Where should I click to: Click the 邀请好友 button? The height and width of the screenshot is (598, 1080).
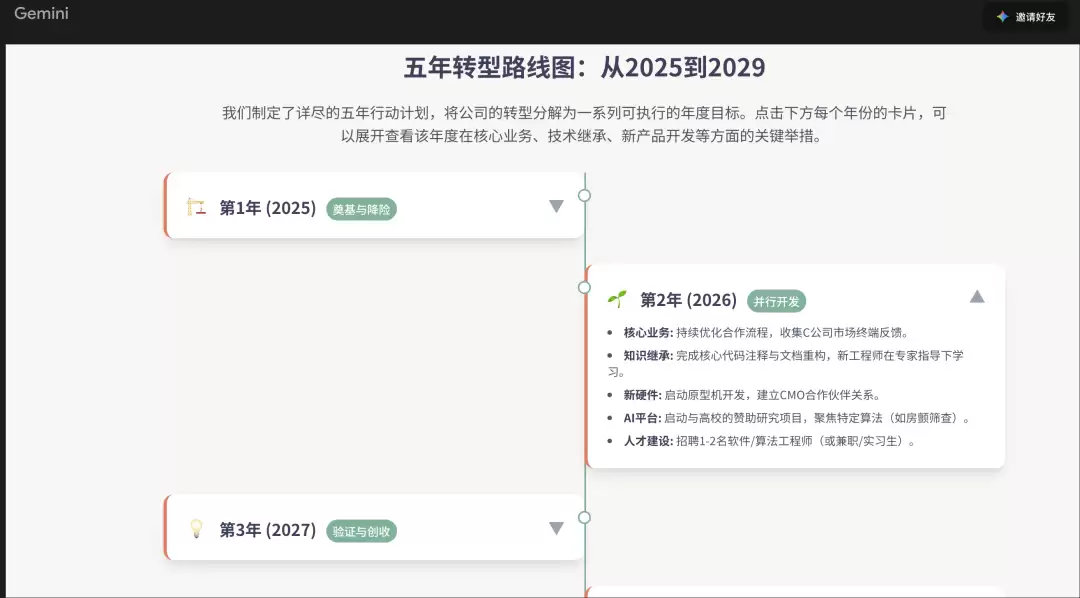coord(1026,17)
